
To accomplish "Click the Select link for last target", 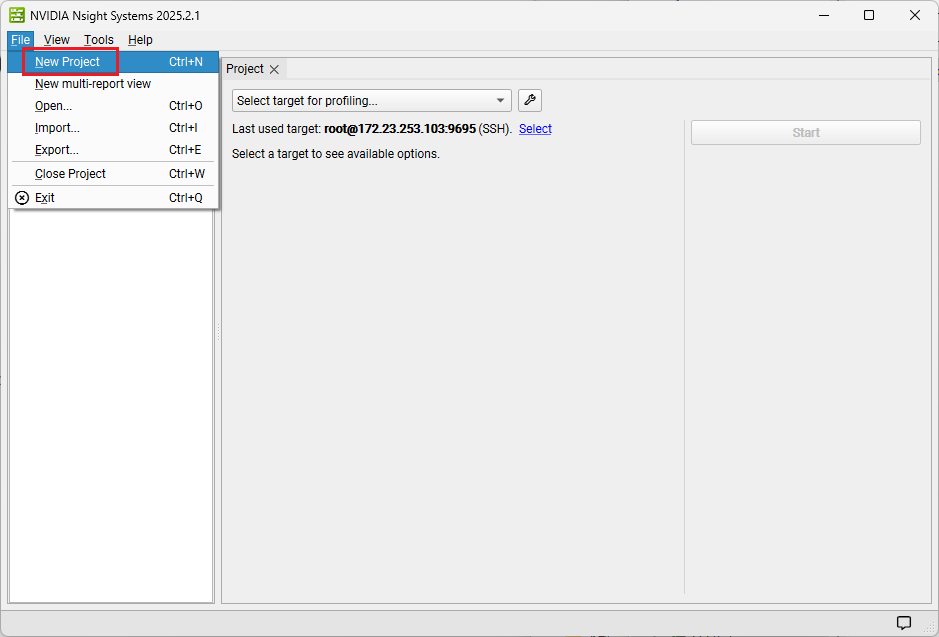I will click(x=535, y=129).
